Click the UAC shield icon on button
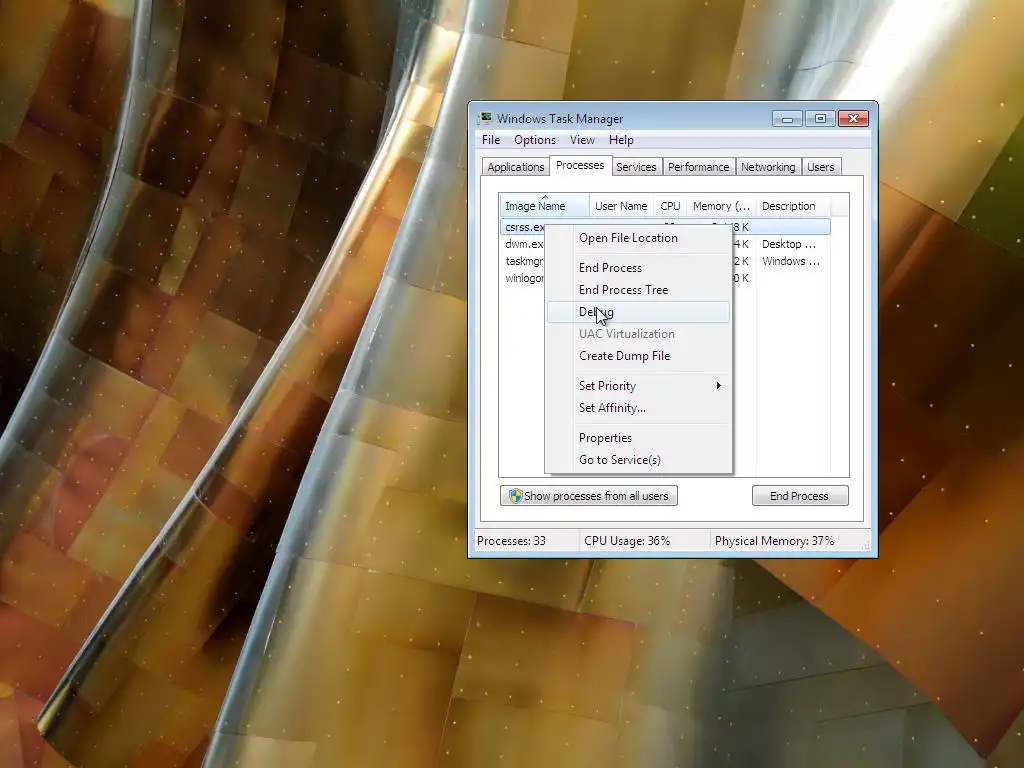Image resolution: width=1024 pixels, height=768 pixels. tap(515, 496)
